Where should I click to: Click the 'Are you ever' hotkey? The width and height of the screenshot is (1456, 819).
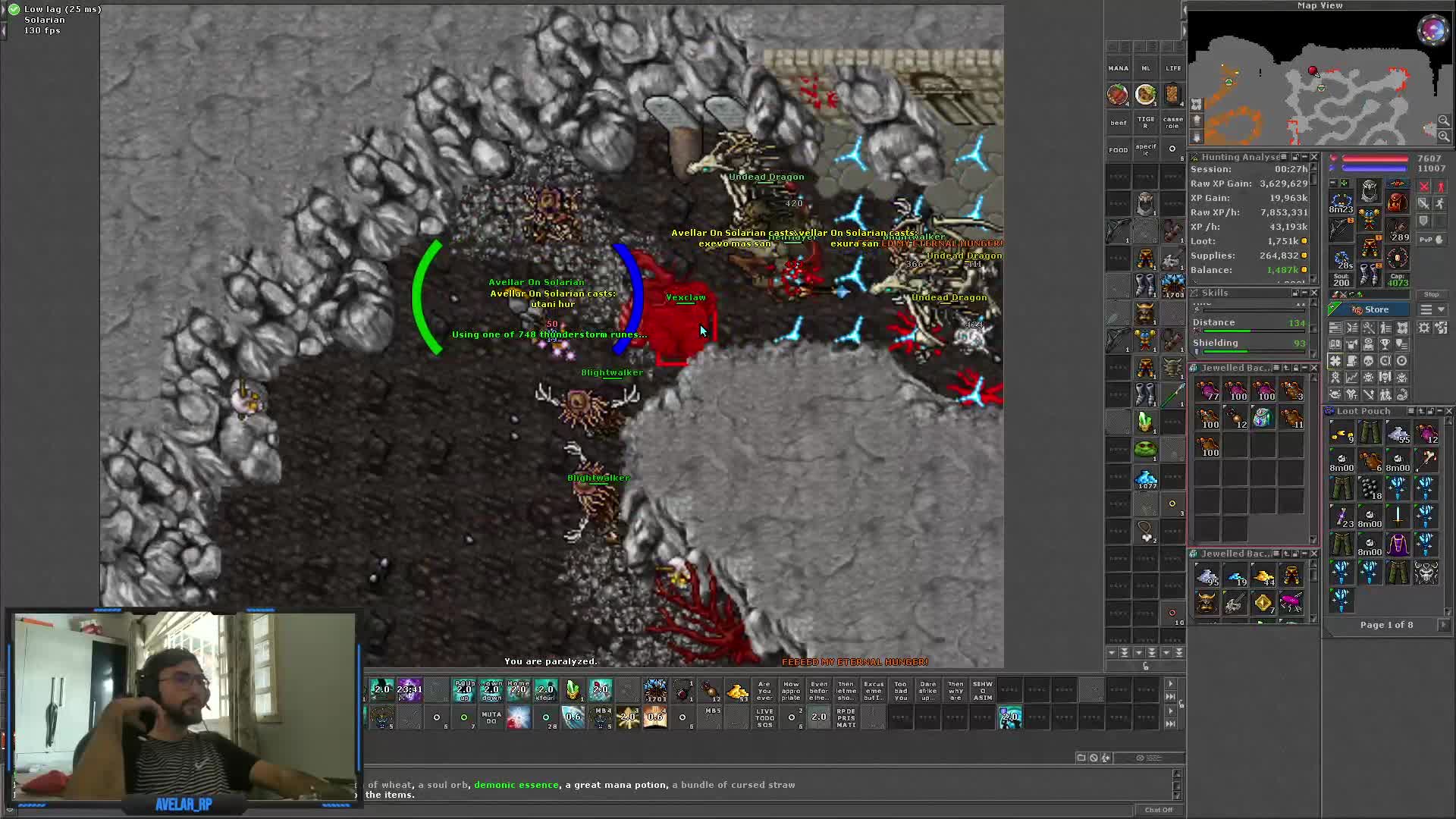(x=764, y=691)
